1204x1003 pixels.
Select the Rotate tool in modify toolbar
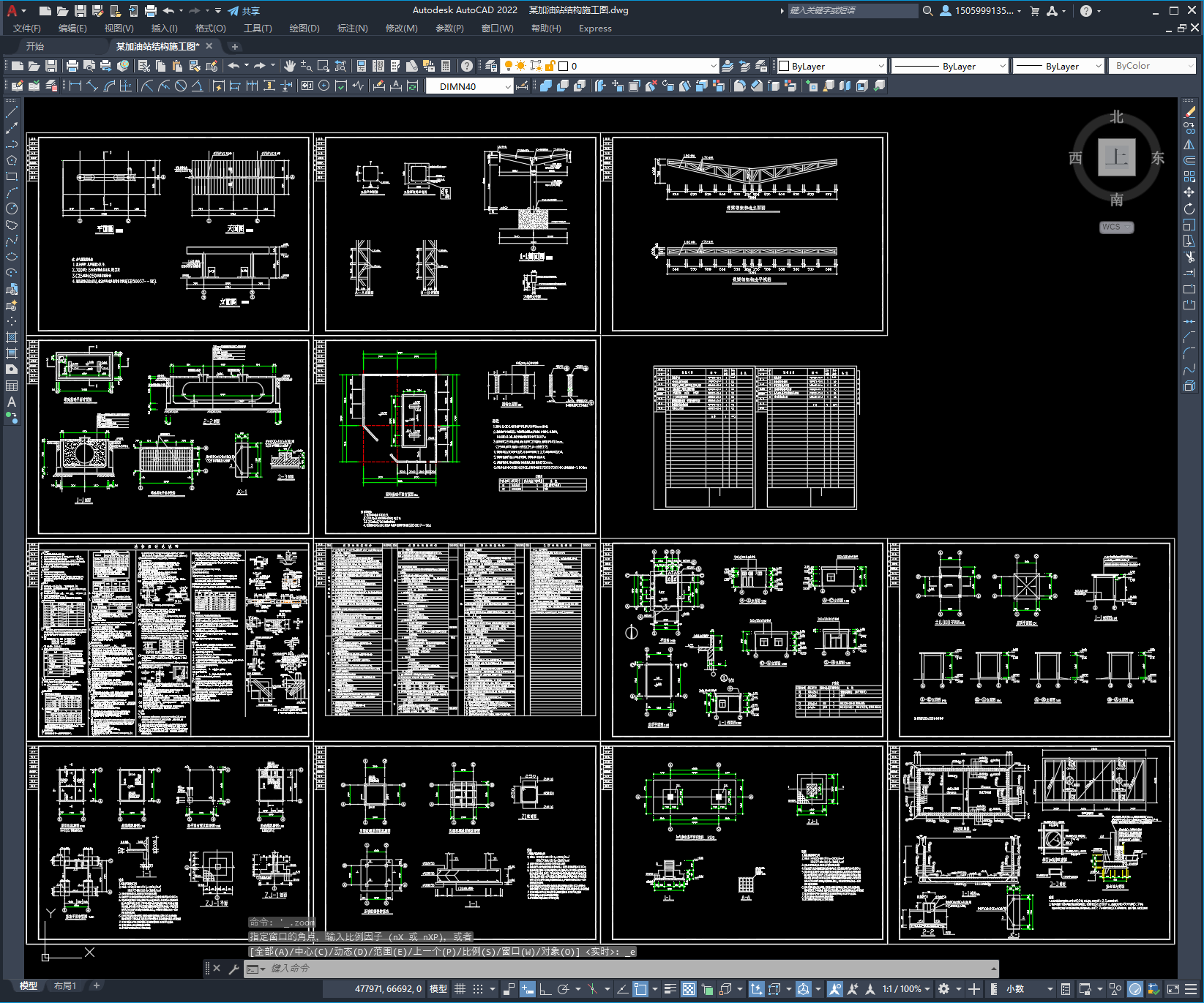point(1189,209)
